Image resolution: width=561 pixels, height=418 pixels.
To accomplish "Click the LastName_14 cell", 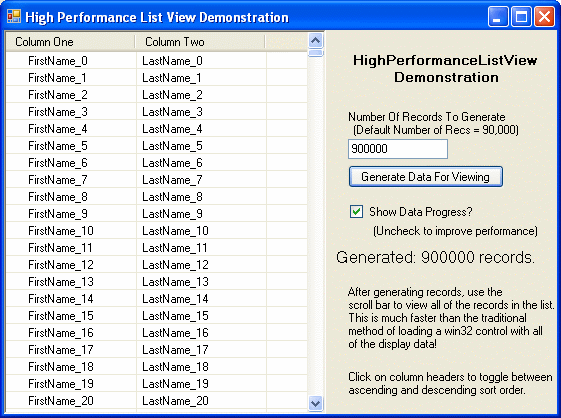I will click(x=175, y=299).
